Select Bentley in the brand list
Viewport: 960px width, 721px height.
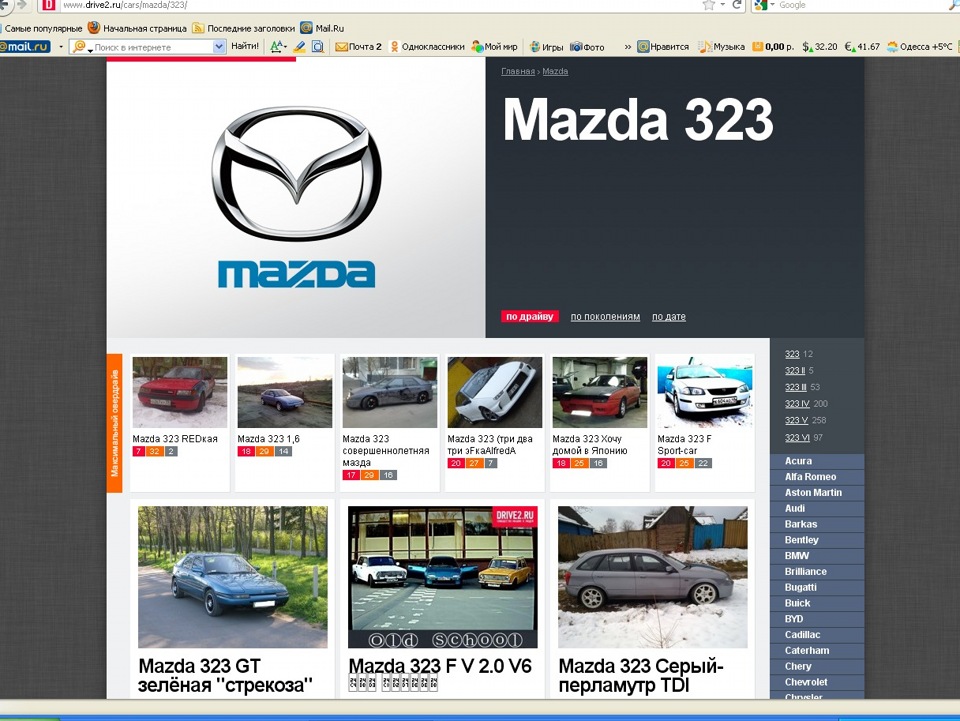(x=817, y=540)
